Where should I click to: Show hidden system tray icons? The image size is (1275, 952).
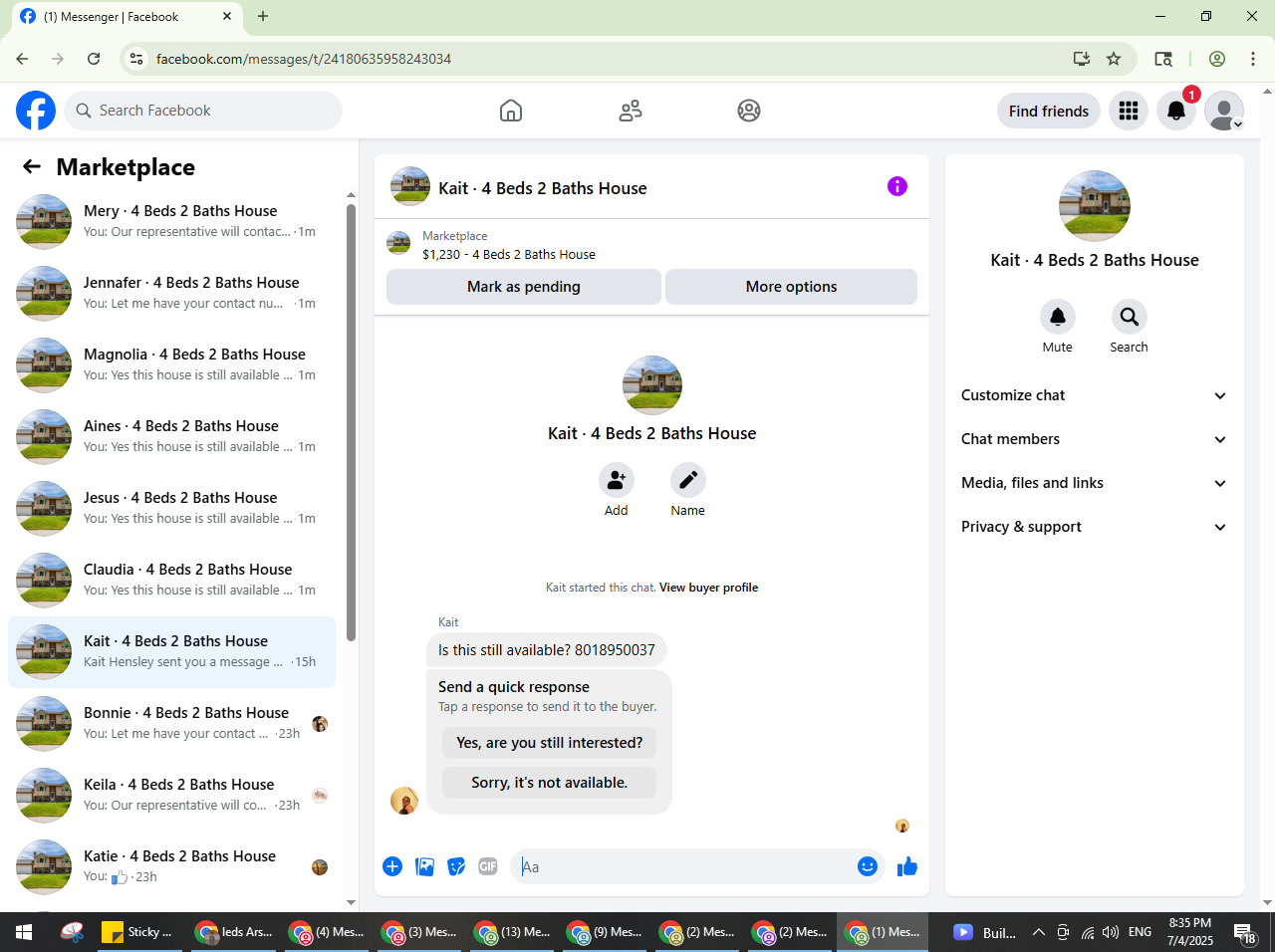1038,932
